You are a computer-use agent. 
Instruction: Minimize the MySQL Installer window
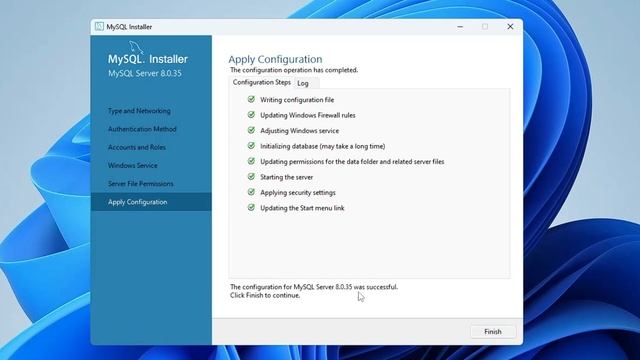click(460, 27)
